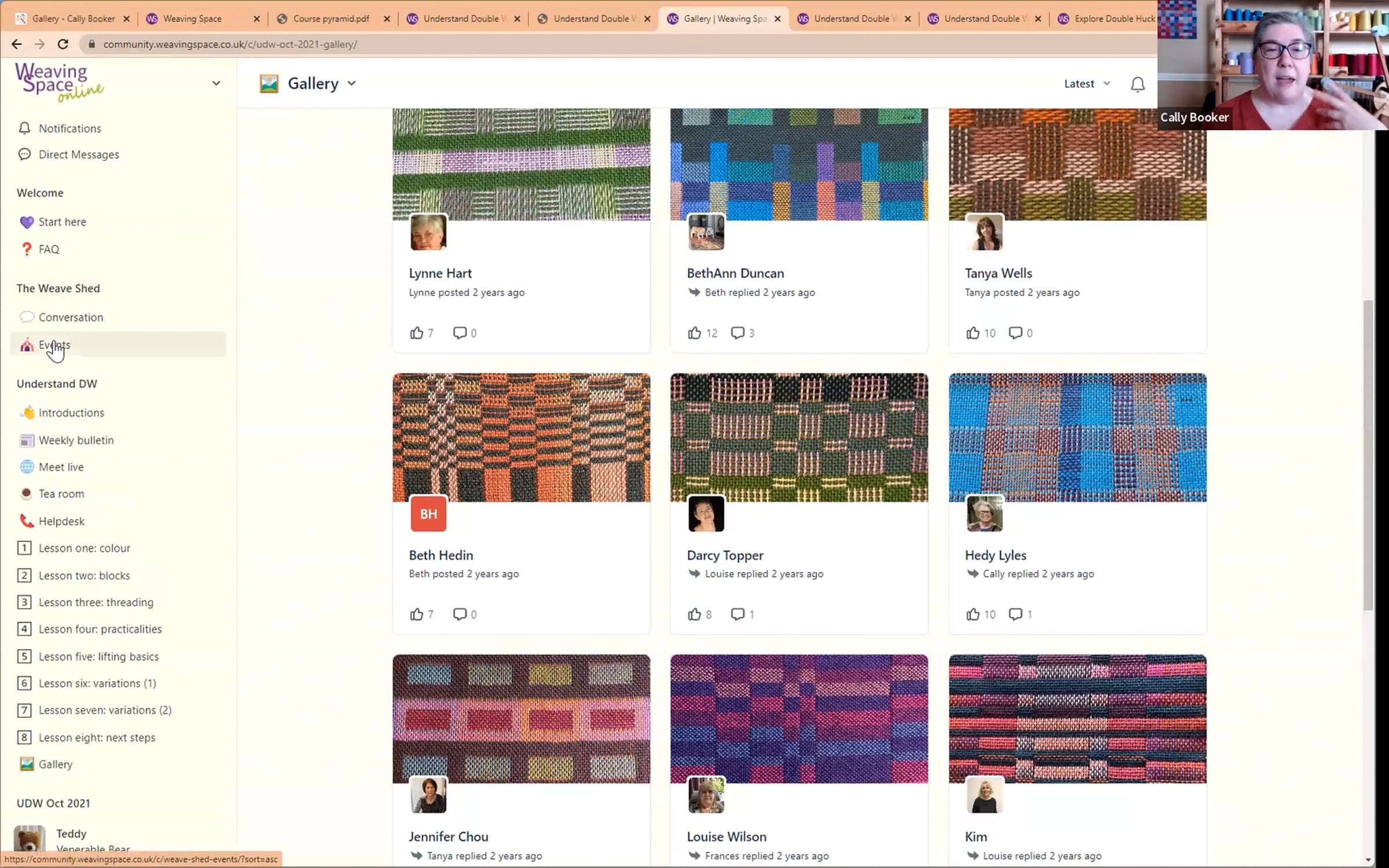The width and height of the screenshot is (1389, 868).
Task: Open Kim's pink striped weaving thumbnail
Action: (1078, 719)
